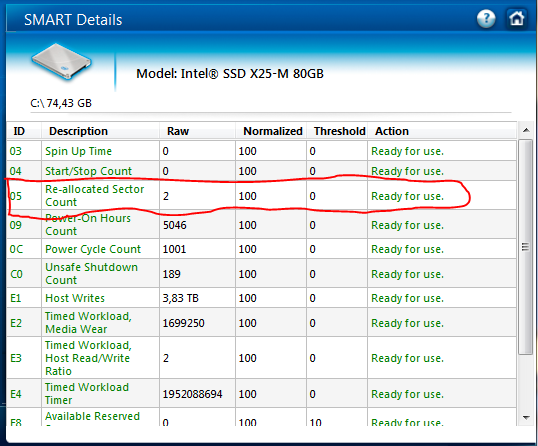Click the Action column header
This screenshot has width=538, height=446.
[x=392, y=131]
